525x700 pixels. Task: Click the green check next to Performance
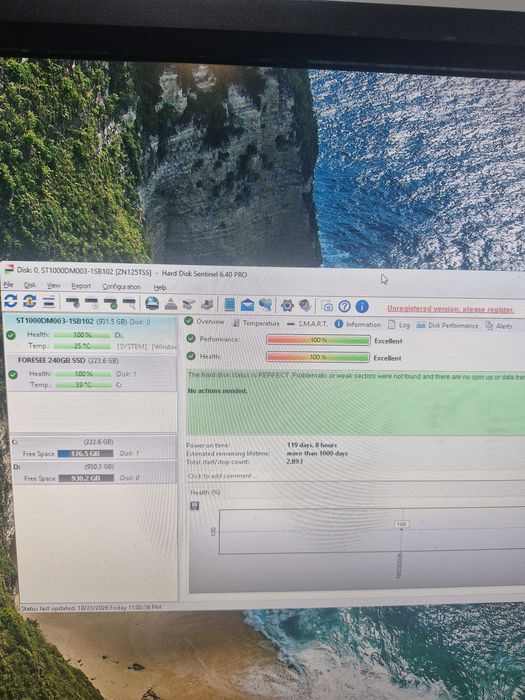pos(191,338)
